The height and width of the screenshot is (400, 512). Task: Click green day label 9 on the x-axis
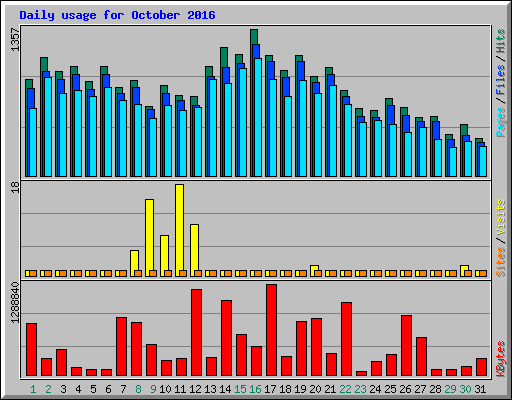[153, 389]
